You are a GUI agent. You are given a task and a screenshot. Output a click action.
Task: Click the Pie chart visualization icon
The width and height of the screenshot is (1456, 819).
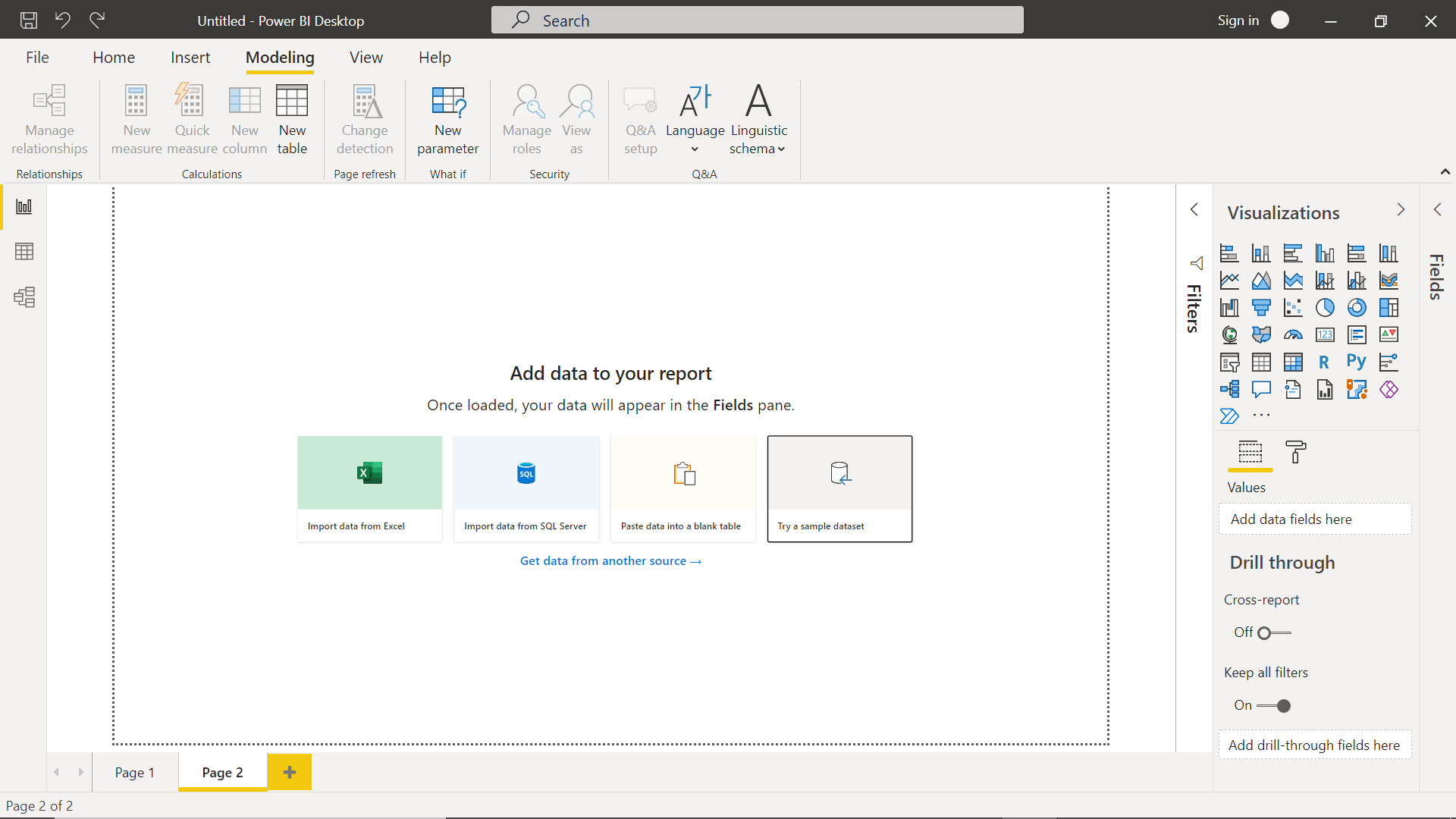point(1324,307)
